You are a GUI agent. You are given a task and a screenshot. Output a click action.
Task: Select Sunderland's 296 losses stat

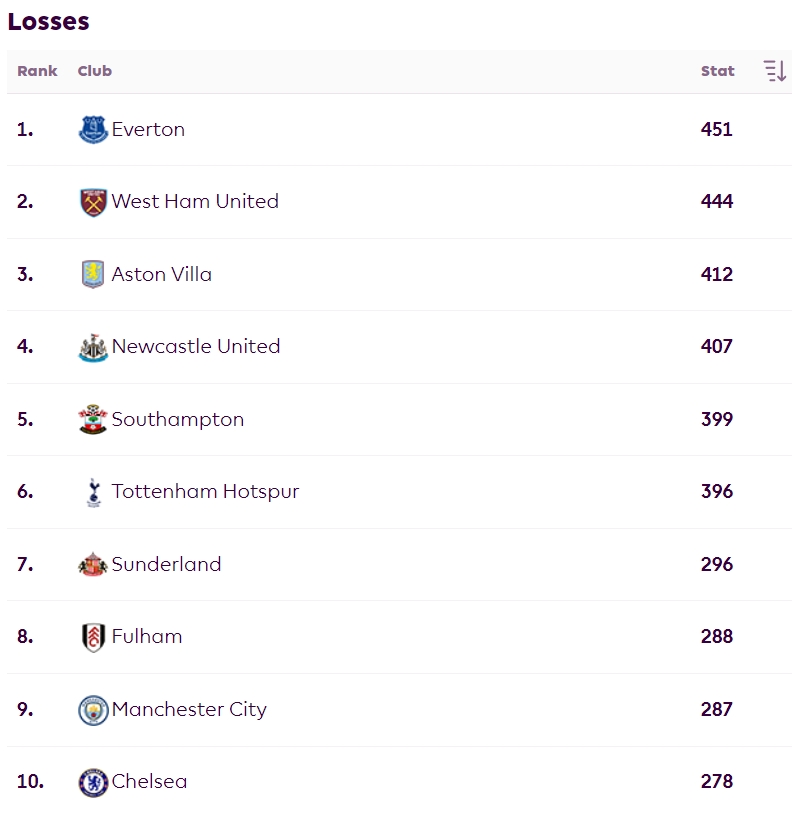click(717, 564)
